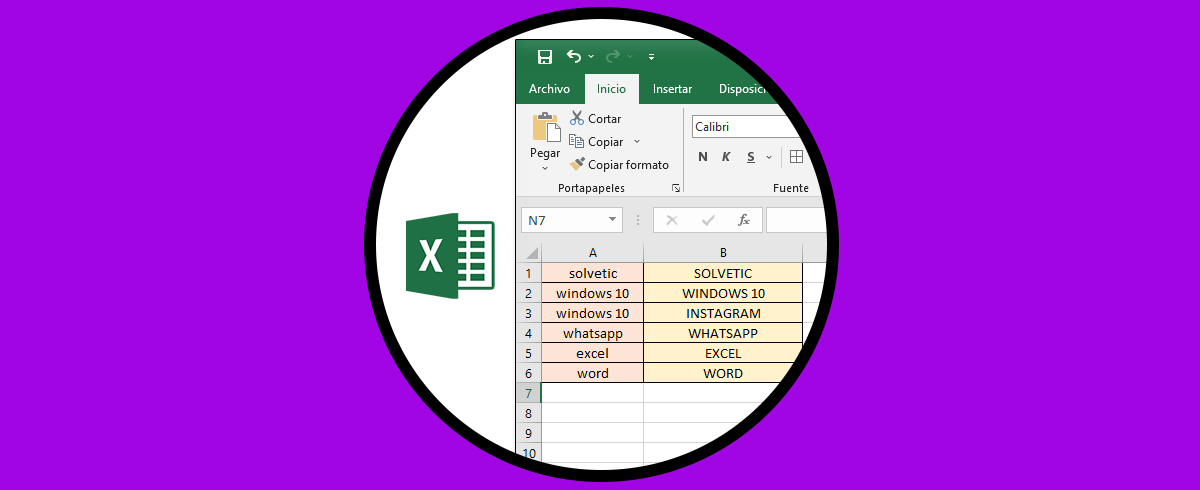This screenshot has width=1200, height=490.
Task: Click the lowercase whatsapp cell
Action: [x=593, y=333]
